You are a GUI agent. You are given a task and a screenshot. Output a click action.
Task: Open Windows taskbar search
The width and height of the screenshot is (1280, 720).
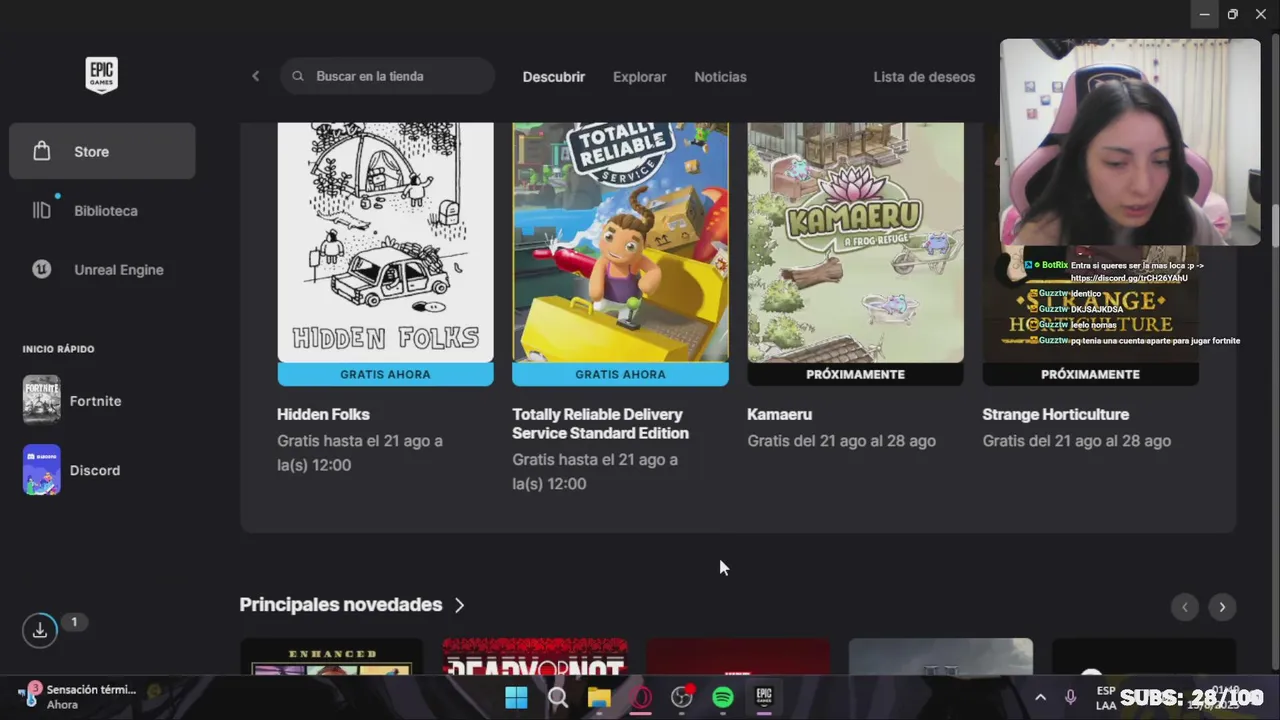[x=558, y=697]
